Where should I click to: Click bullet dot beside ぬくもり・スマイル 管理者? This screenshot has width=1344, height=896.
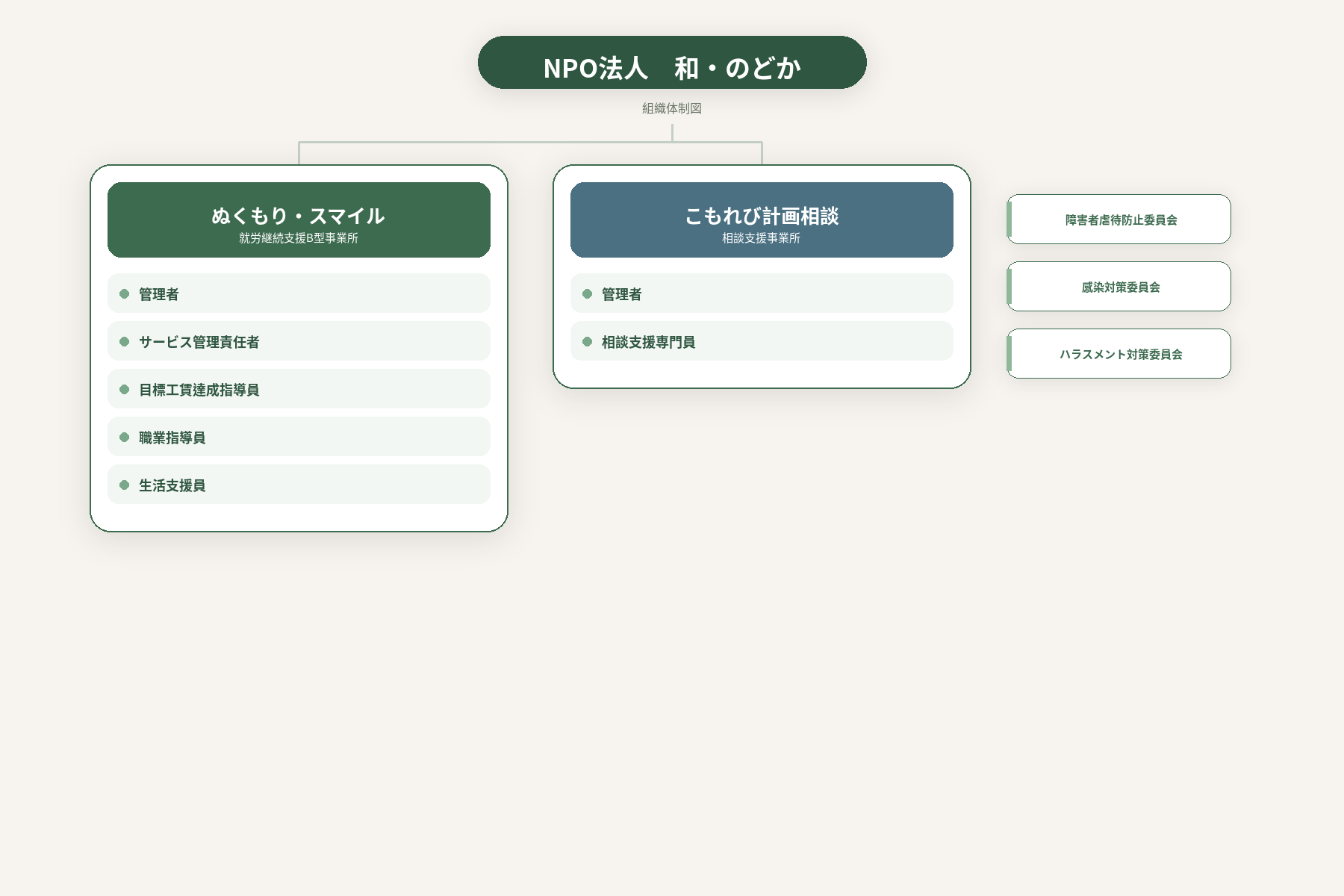[x=125, y=293]
